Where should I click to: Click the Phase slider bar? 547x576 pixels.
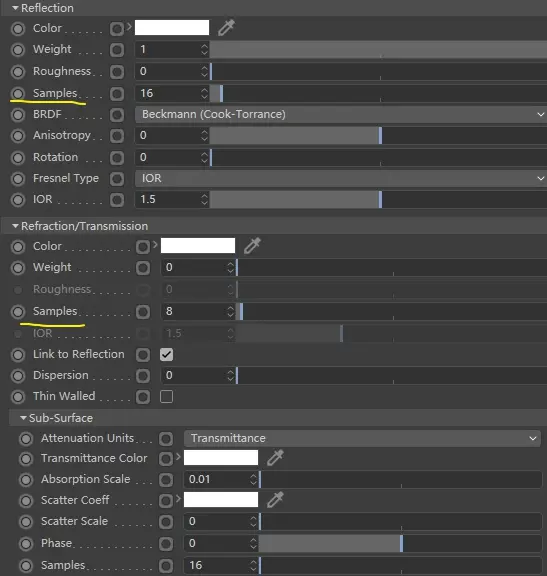point(400,543)
